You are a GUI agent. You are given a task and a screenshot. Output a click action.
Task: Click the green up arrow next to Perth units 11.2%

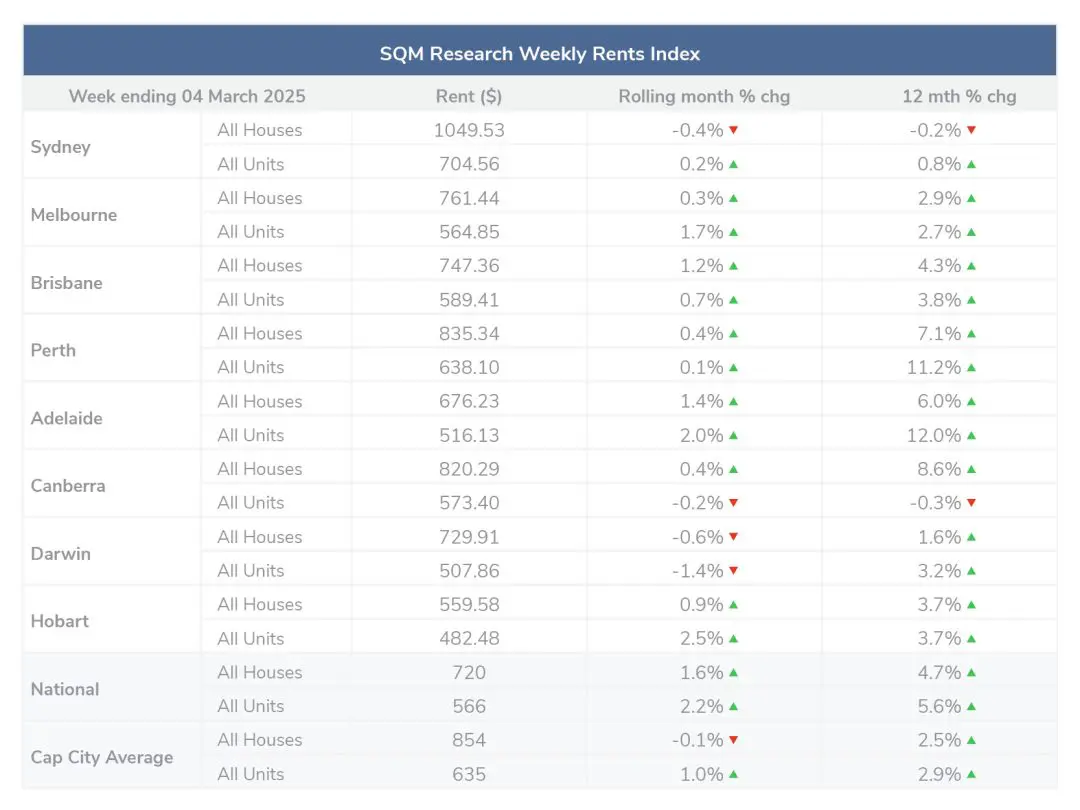971,367
